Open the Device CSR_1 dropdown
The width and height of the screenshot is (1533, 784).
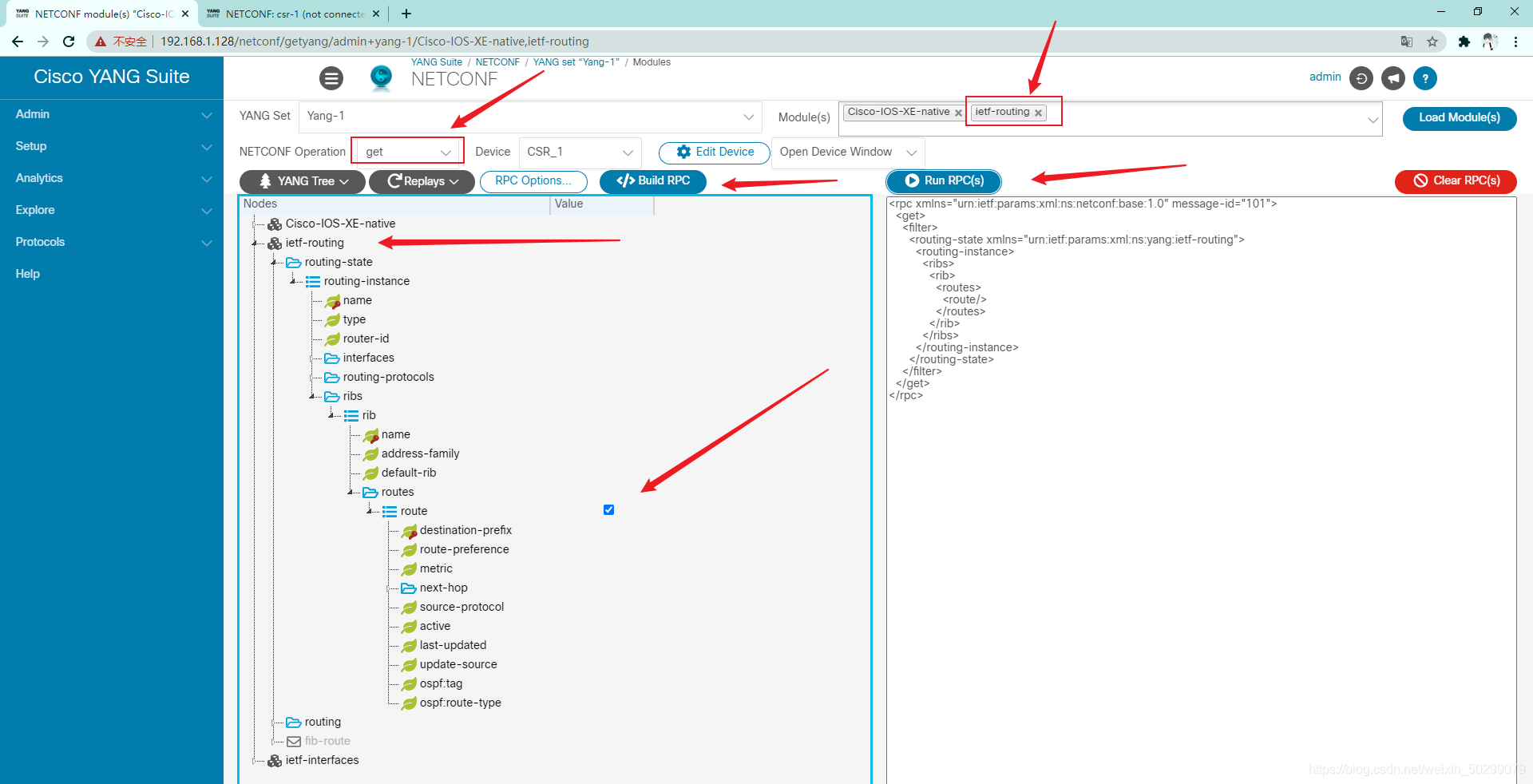(580, 152)
